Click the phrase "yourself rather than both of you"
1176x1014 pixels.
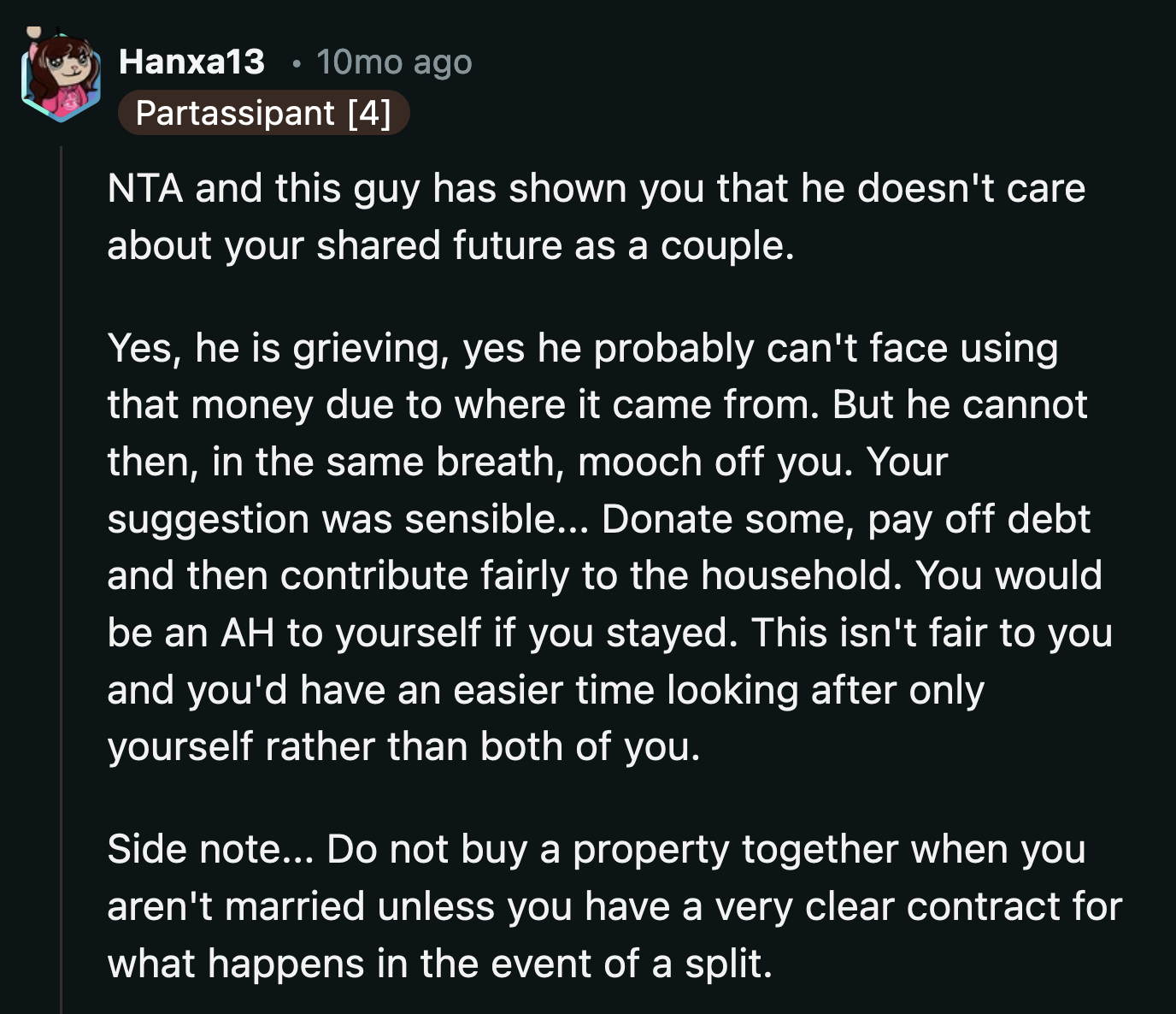point(403,746)
